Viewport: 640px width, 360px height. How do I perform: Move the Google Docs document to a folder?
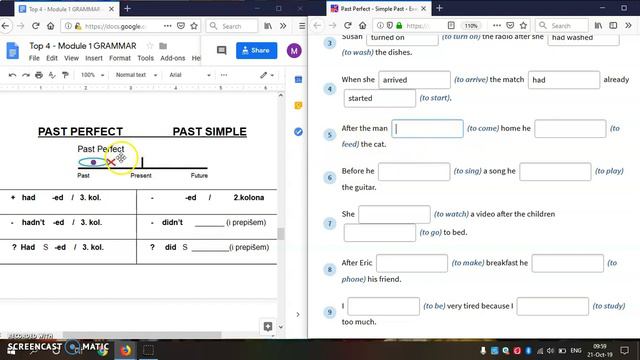click(x=163, y=46)
